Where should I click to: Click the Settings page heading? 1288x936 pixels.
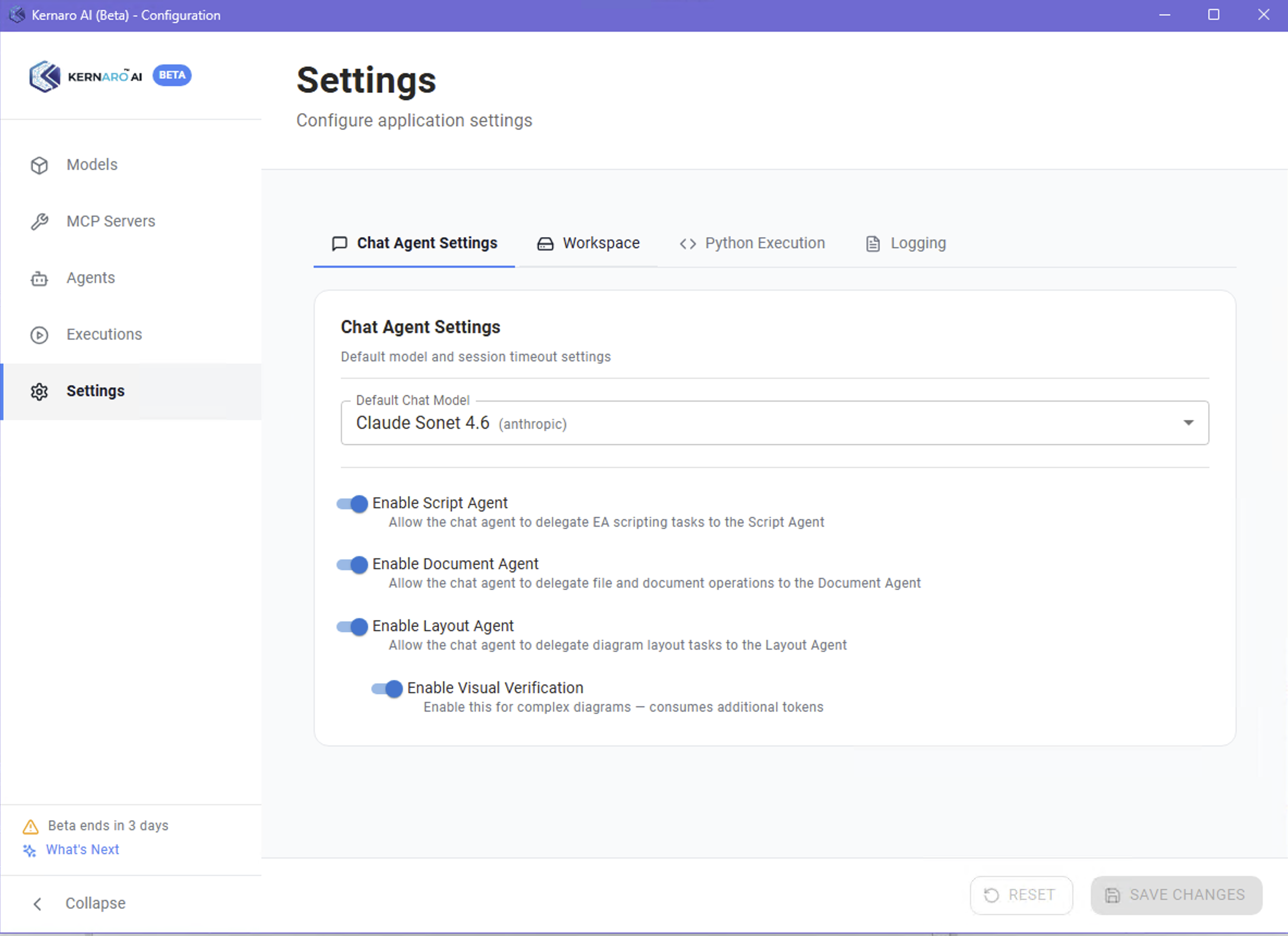click(366, 80)
